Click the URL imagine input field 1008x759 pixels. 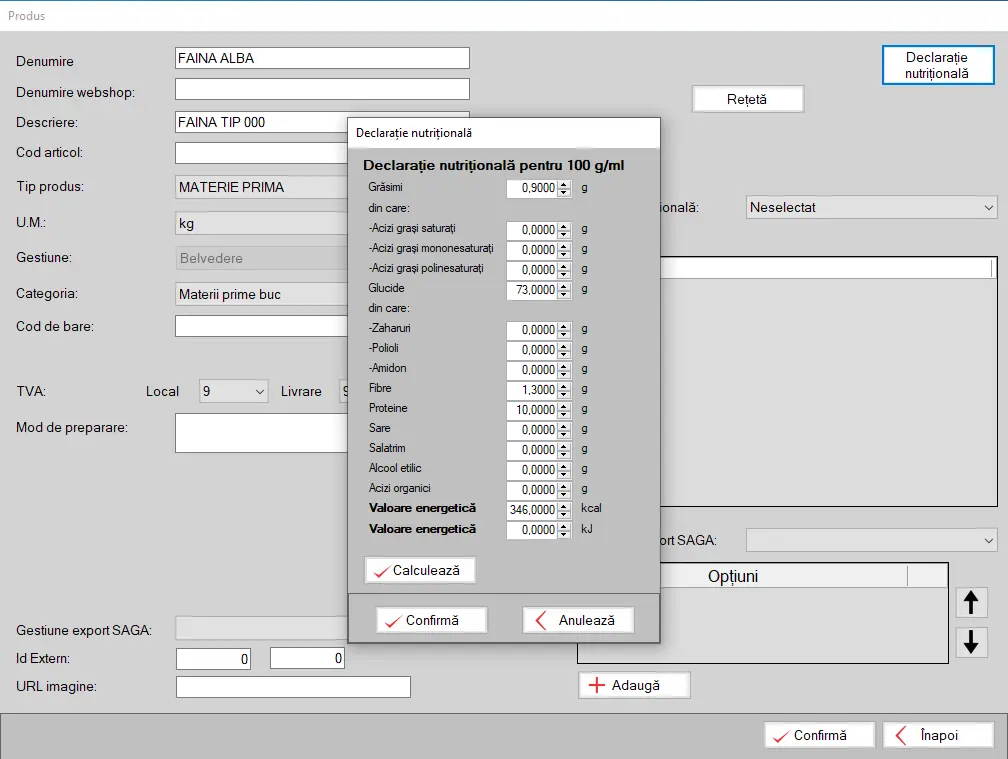(x=293, y=687)
